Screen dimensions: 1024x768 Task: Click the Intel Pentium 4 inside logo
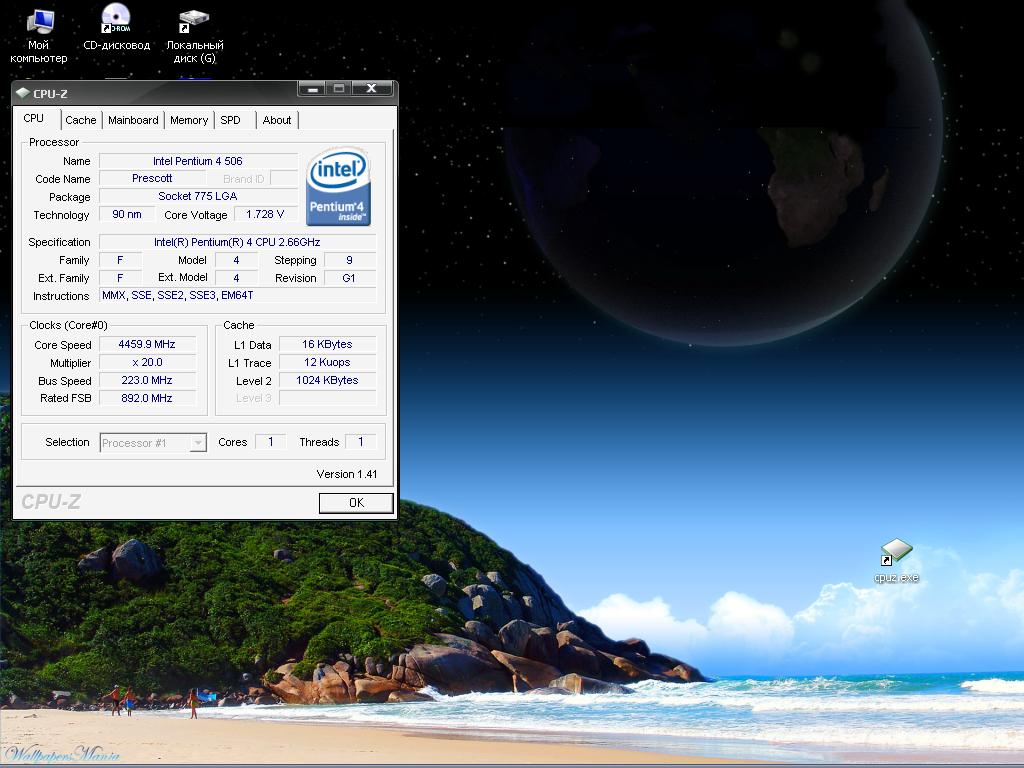pos(338,186)
